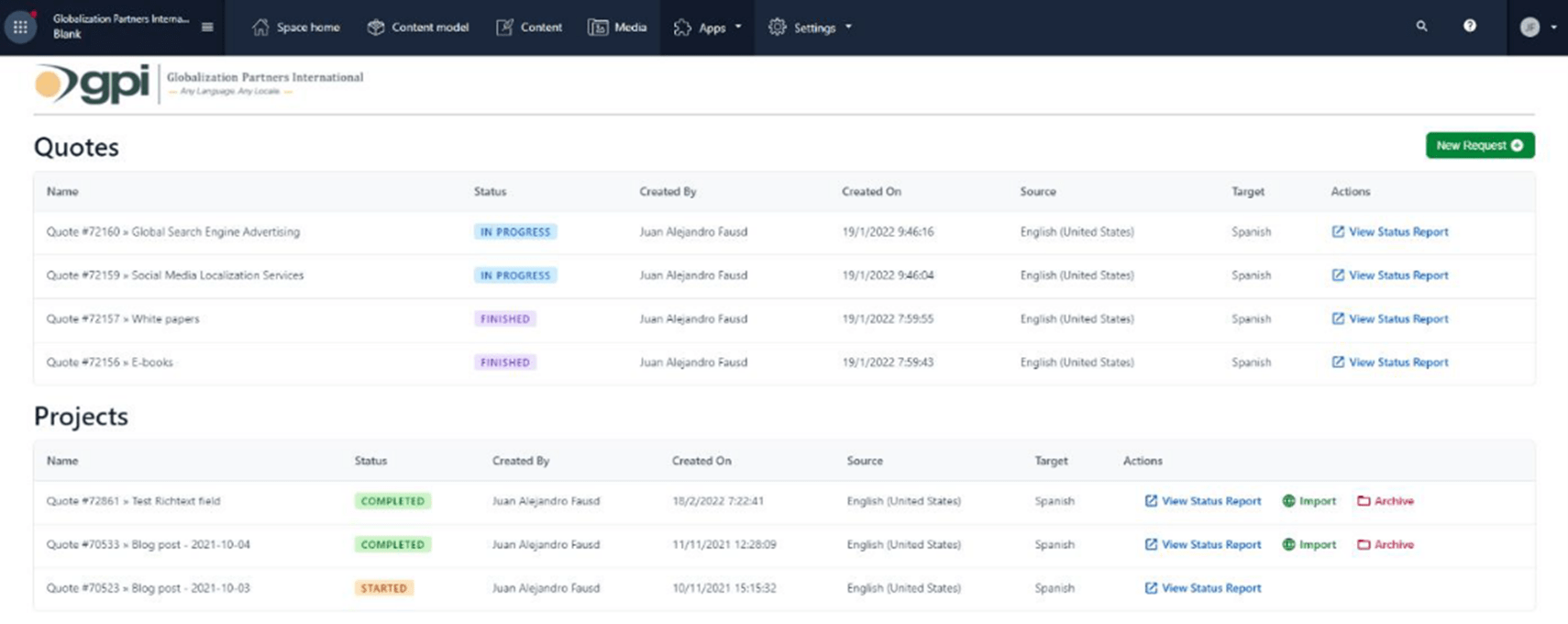Go to Space home tab

295,28
